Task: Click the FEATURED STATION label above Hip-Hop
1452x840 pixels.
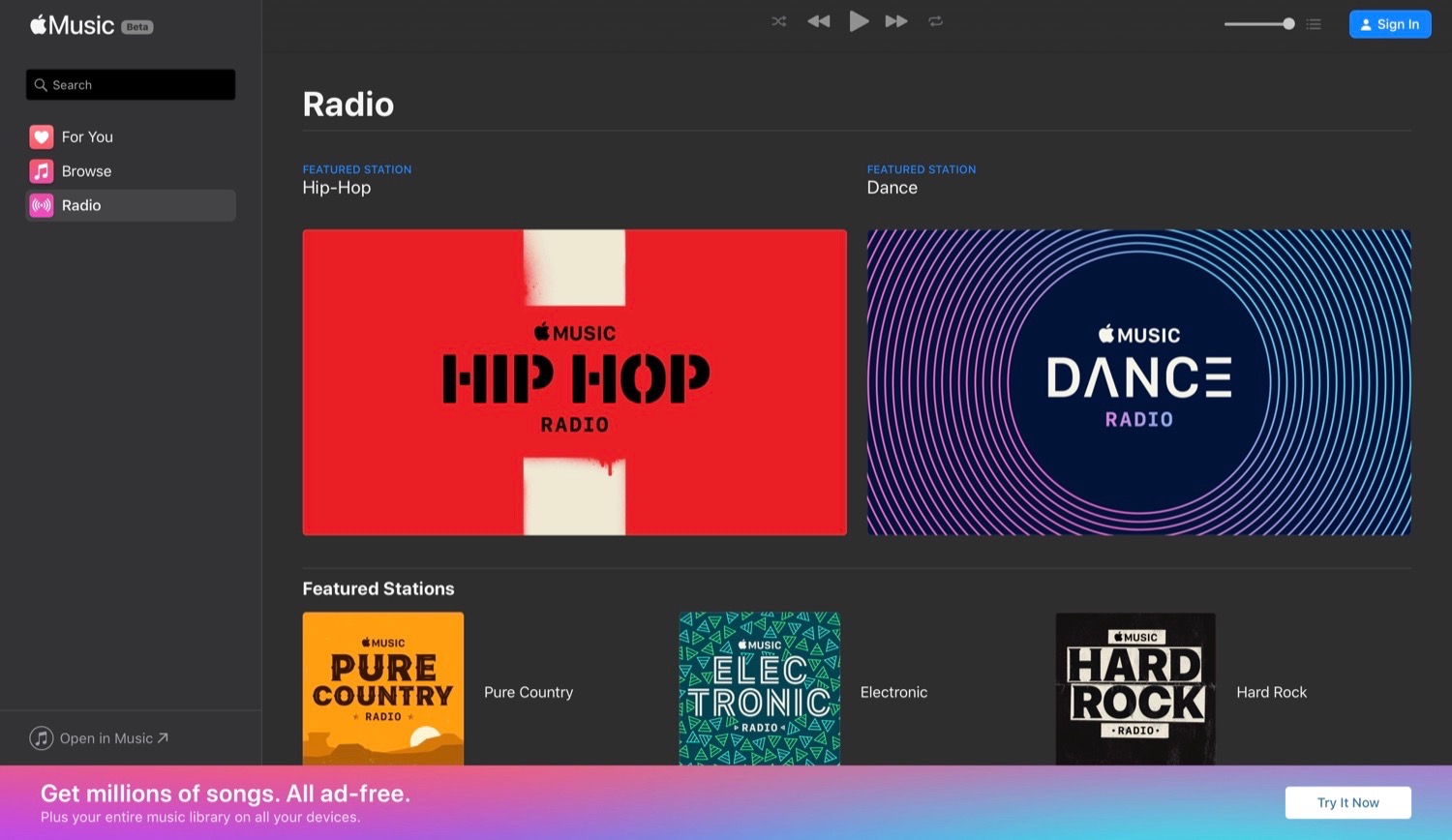Action: 357,169
